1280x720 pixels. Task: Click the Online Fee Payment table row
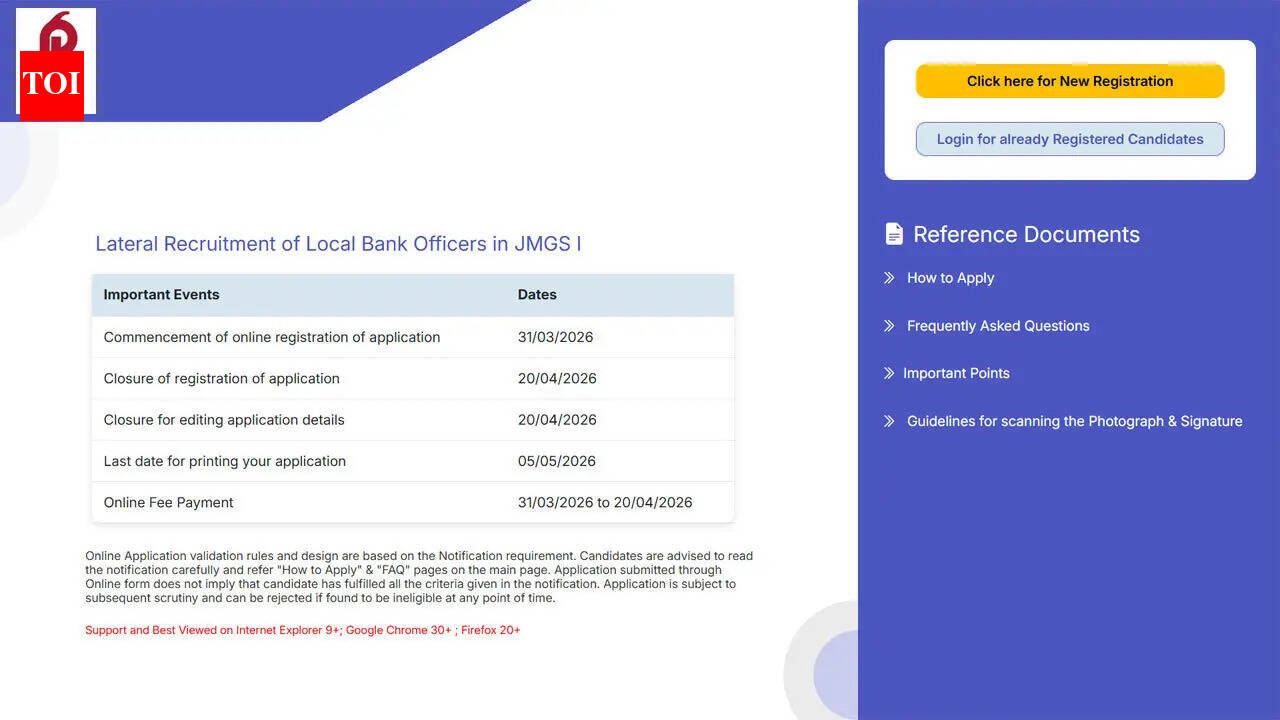coord(167,502)
